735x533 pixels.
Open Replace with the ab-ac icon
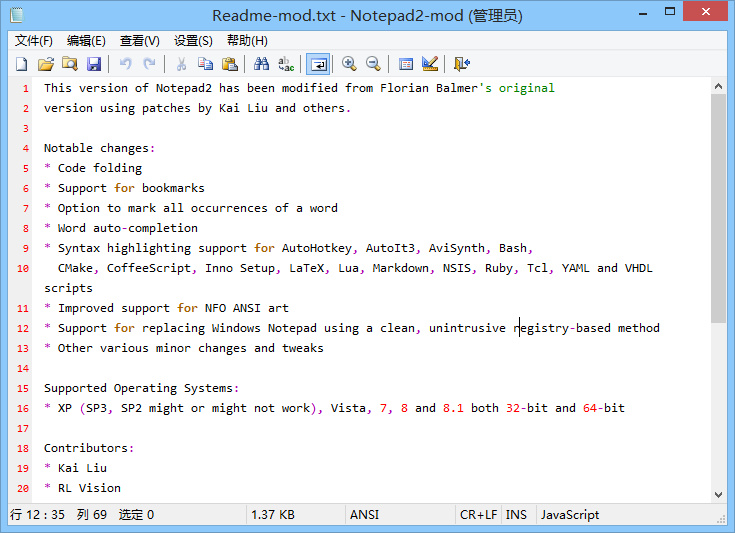pyautogui.click(x=286, y=64)
